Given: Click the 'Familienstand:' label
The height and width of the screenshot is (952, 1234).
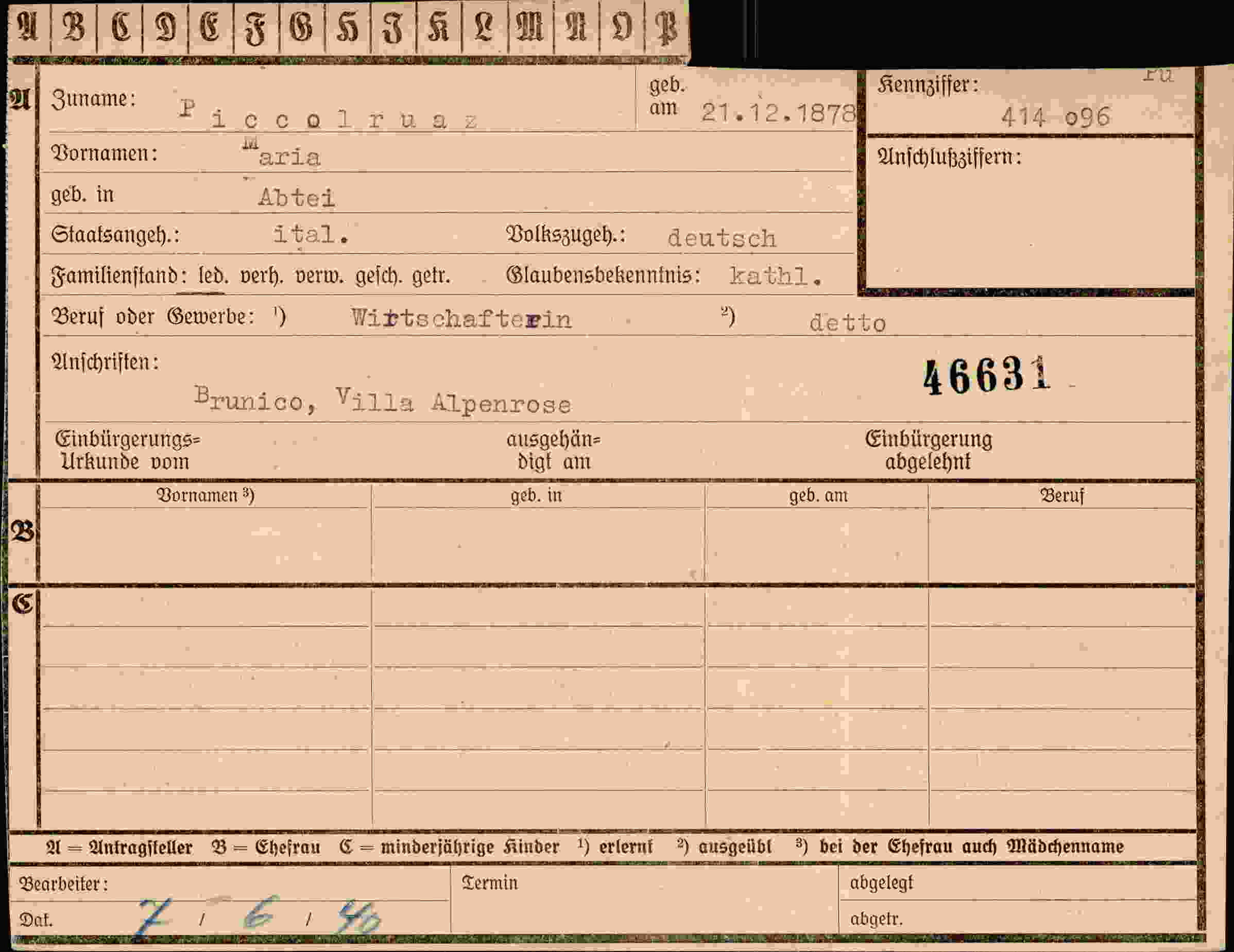Looking at the screenshot, I should (118, 275).
